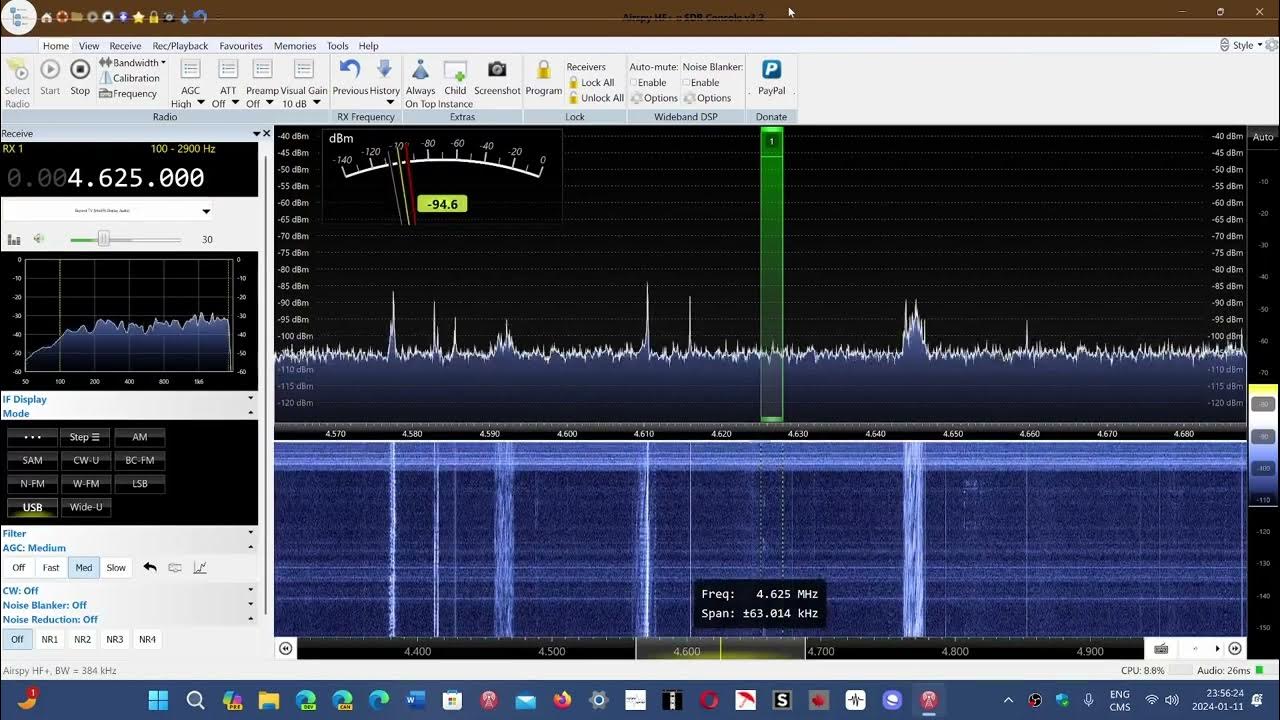This screenshot has width=1280, height=720.
Task: Set AGC to Off
Action: pos(18,567)
